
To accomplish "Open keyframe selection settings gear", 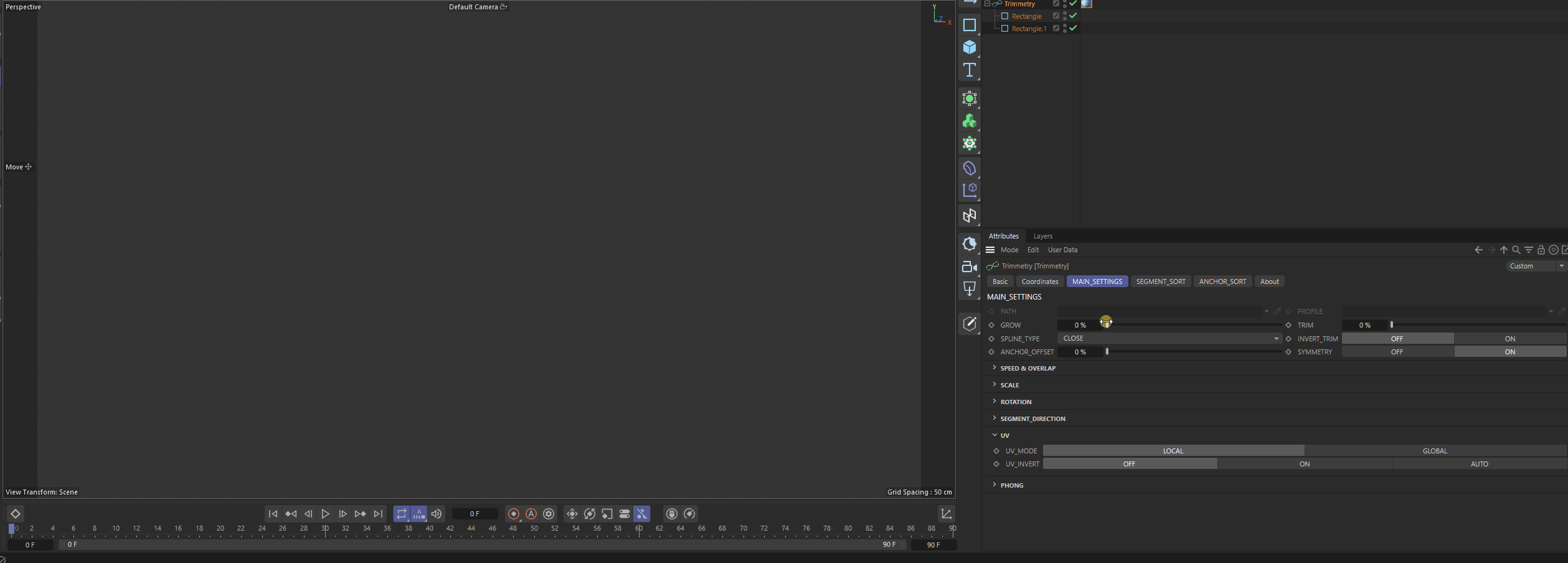I will point(549,514).
